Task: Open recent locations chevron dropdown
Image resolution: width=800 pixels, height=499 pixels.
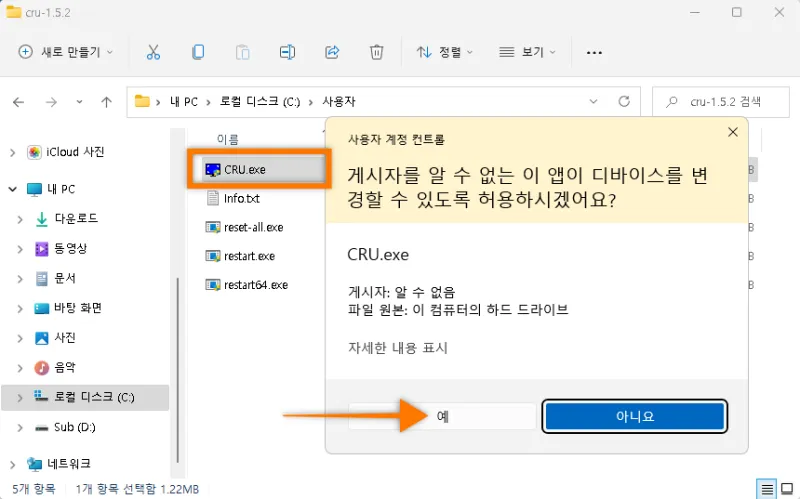Action: 79,102
